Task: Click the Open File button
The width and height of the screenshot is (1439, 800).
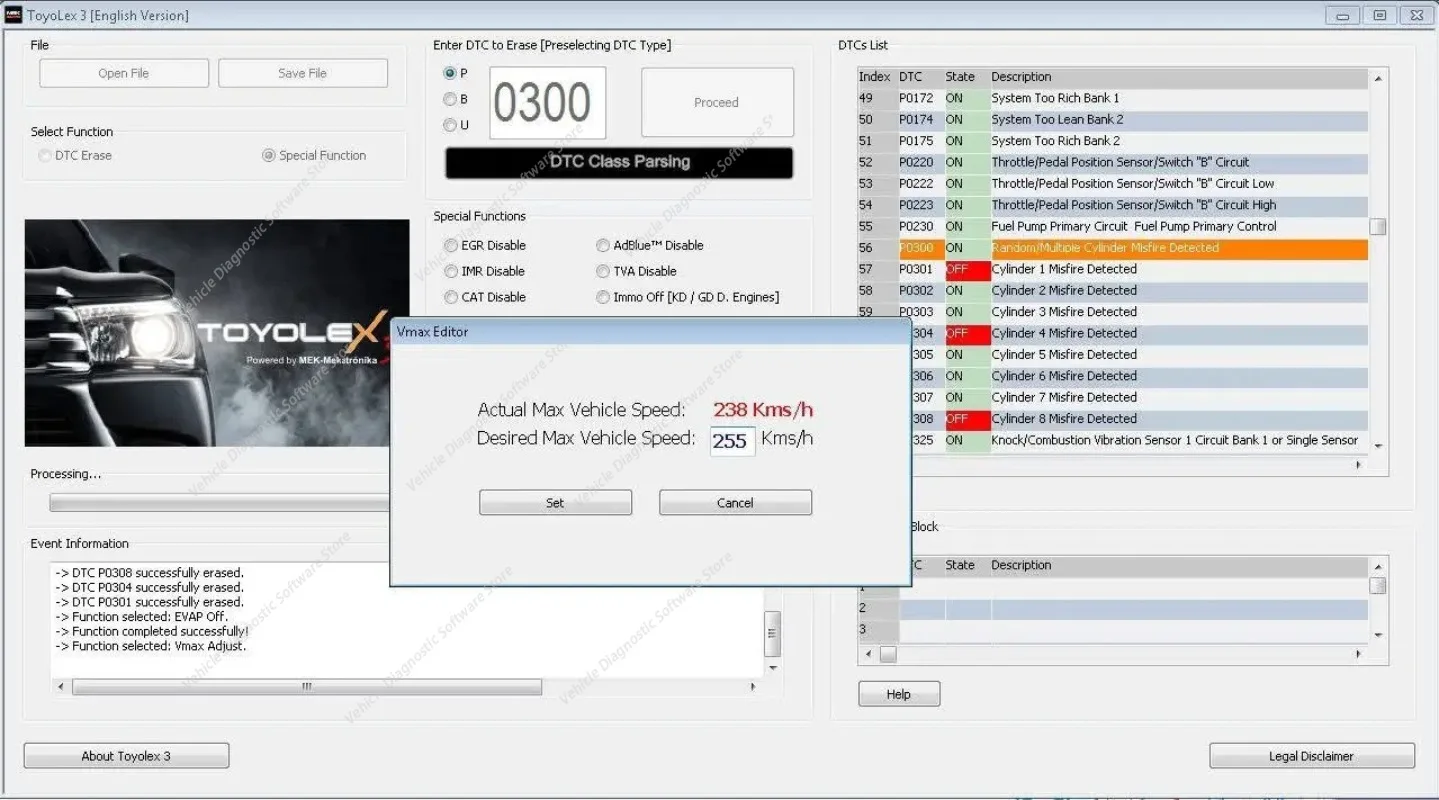Action: click(124, 73)
